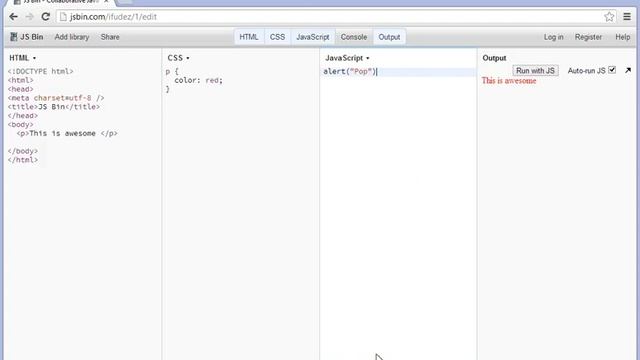Click the Log in link

coord(553,37)
